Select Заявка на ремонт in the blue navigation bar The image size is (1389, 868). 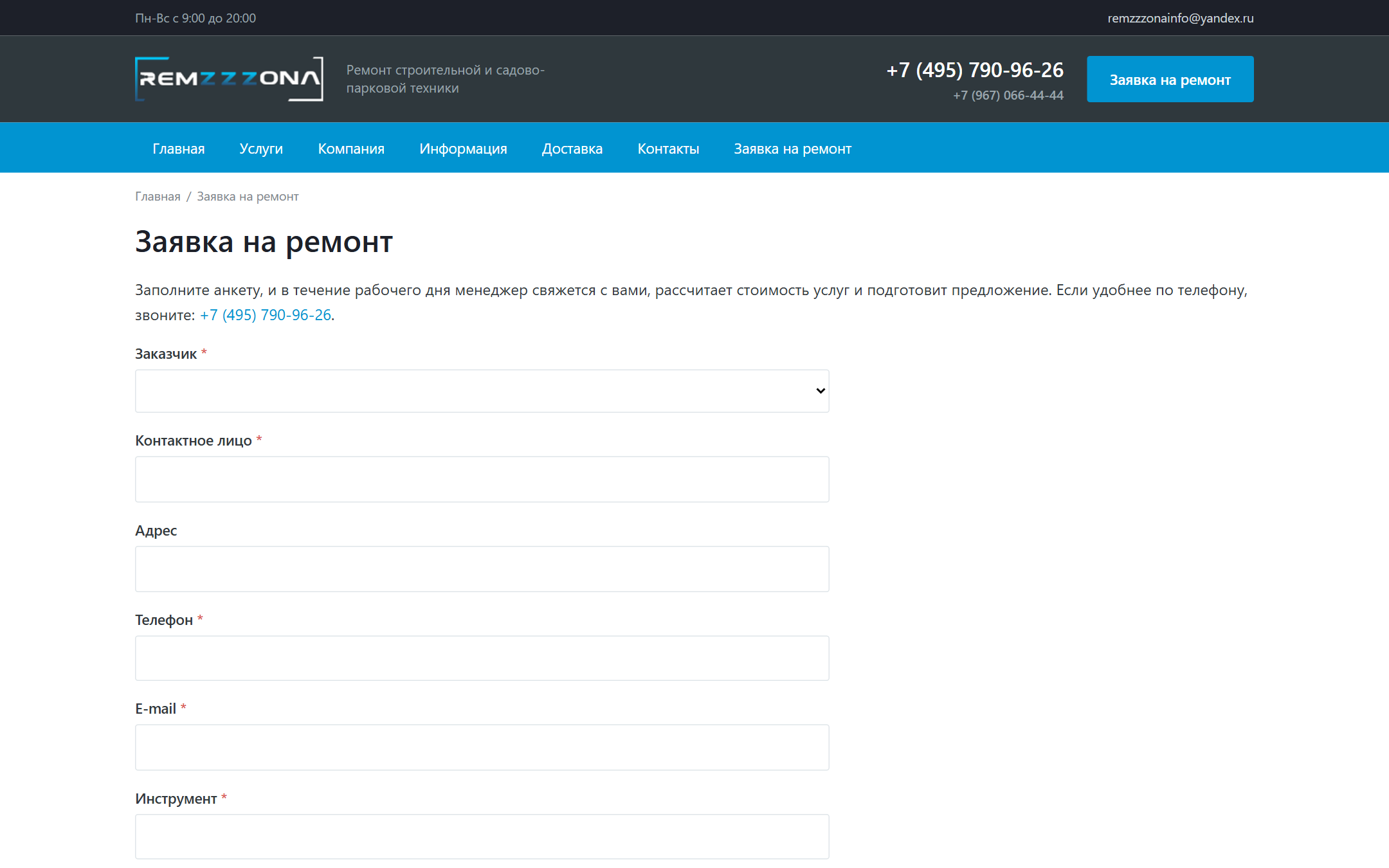pos(792,149)
